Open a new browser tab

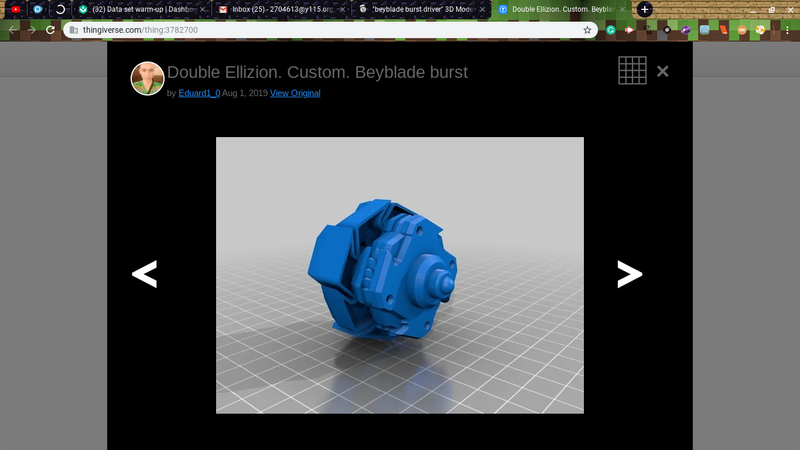(645, 9)
